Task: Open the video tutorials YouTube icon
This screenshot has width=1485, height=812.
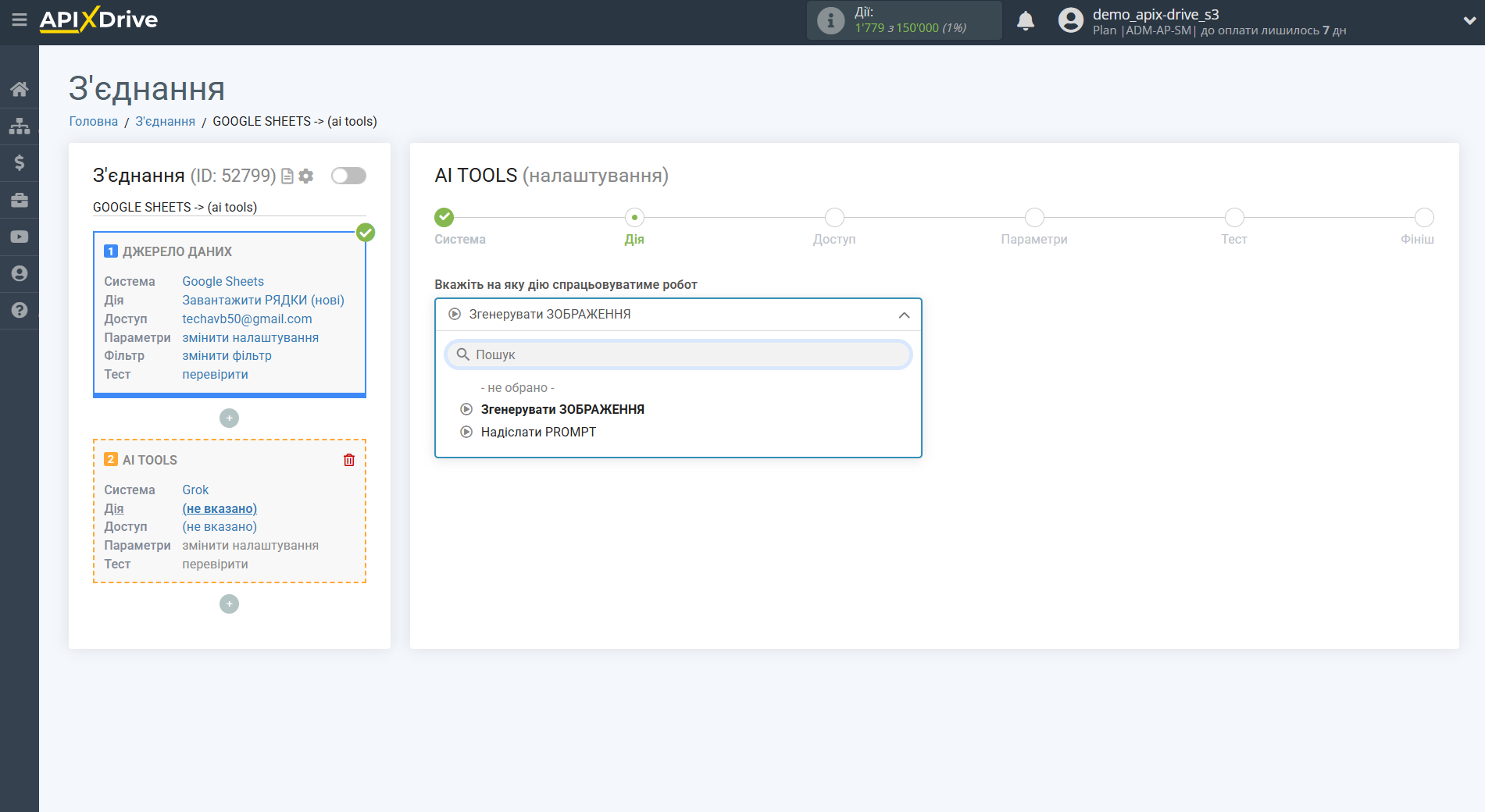Action: [x=20, y=237]
